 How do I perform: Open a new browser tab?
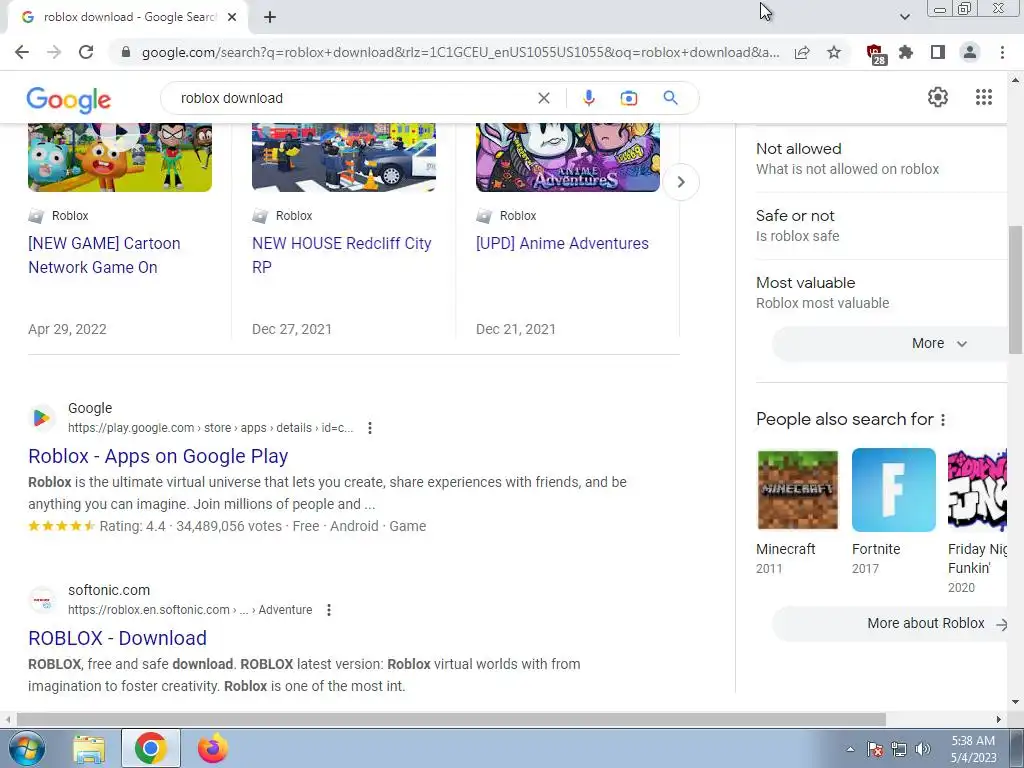pyautogui.click(x=270, y=17)
